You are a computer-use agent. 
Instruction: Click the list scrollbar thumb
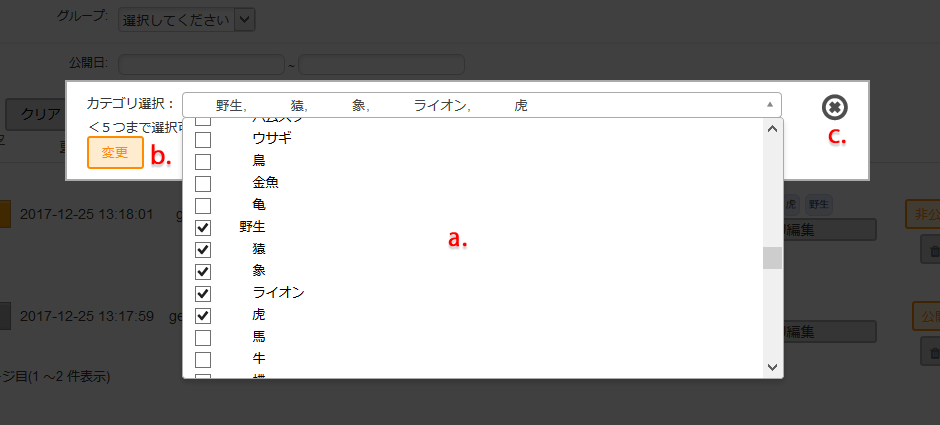[772, 259]
